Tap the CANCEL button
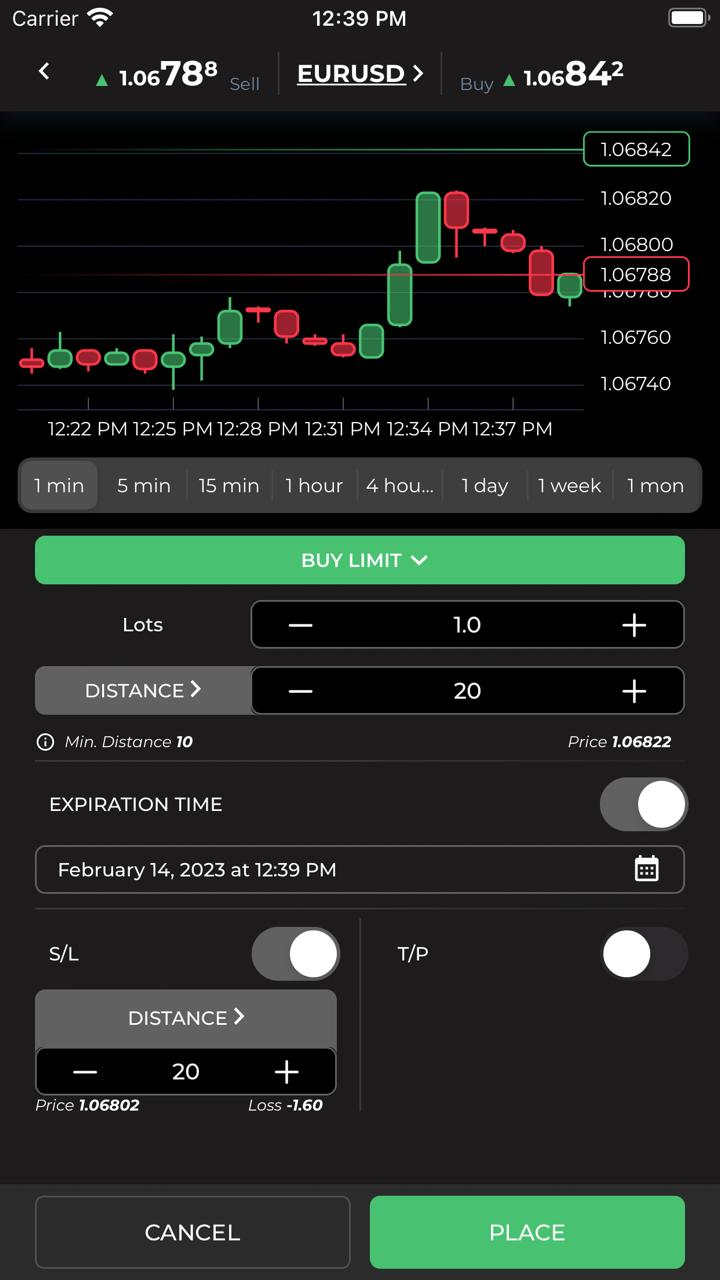 [193, 1232]
